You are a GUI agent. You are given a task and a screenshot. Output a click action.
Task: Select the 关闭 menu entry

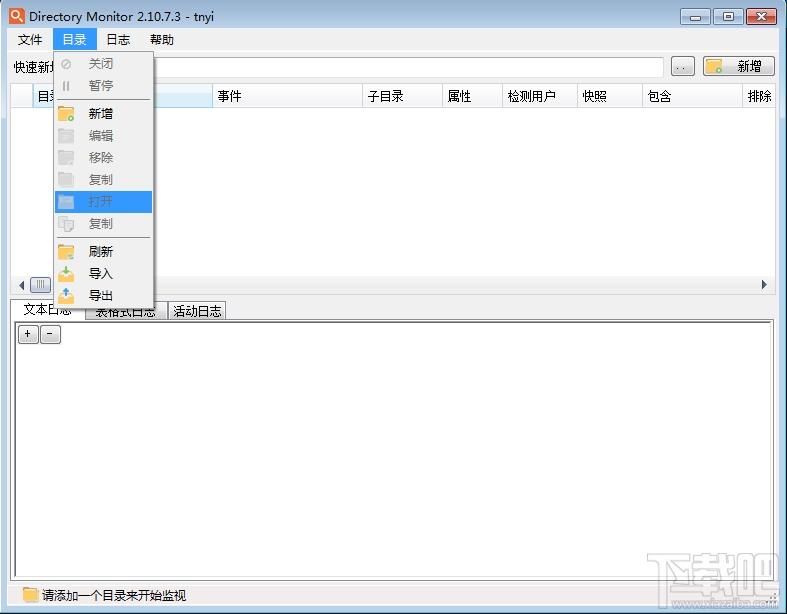103,64
